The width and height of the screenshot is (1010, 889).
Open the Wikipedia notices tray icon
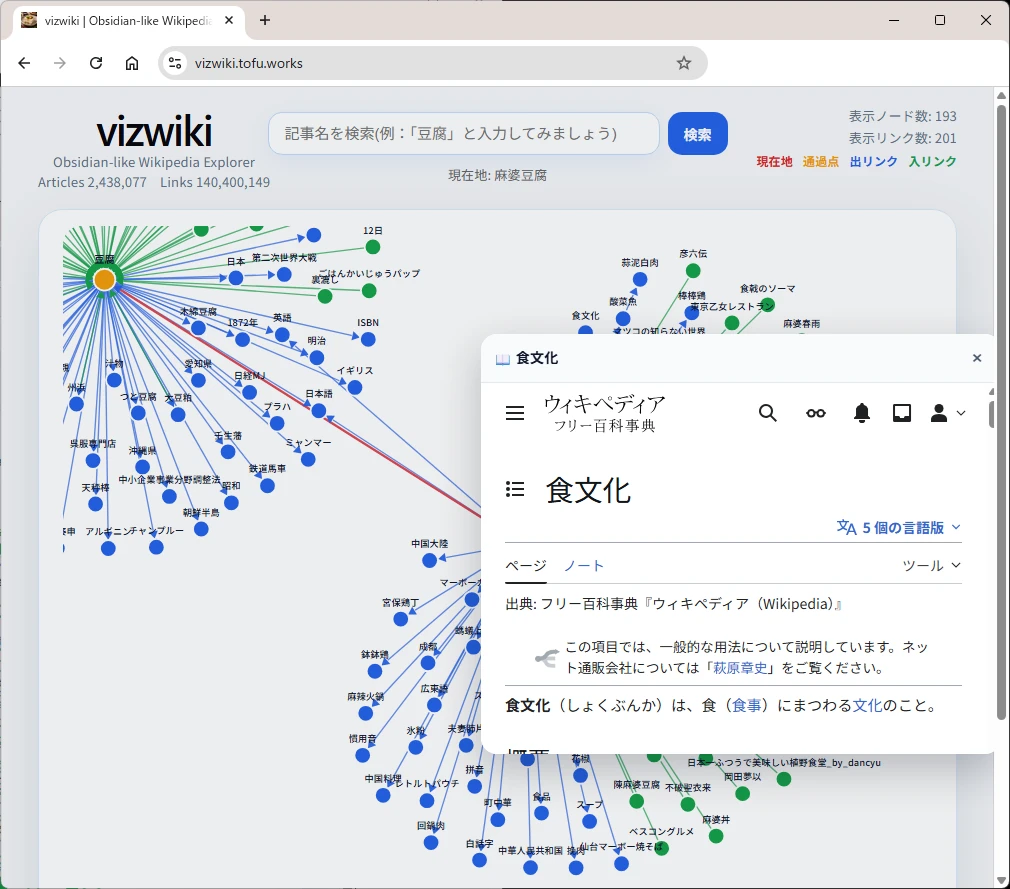click(902, 413)
